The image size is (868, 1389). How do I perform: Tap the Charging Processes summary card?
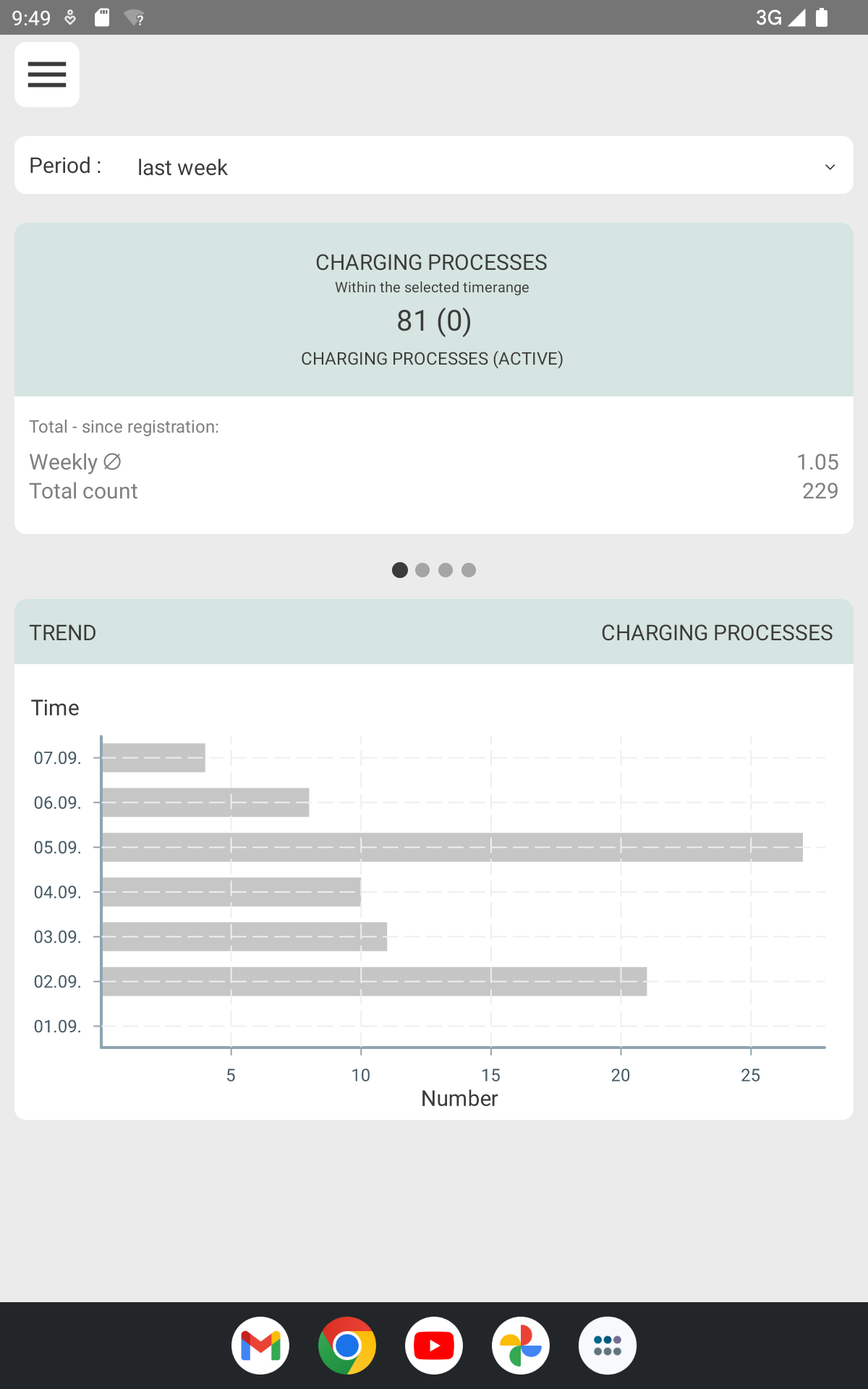(434, 310)
